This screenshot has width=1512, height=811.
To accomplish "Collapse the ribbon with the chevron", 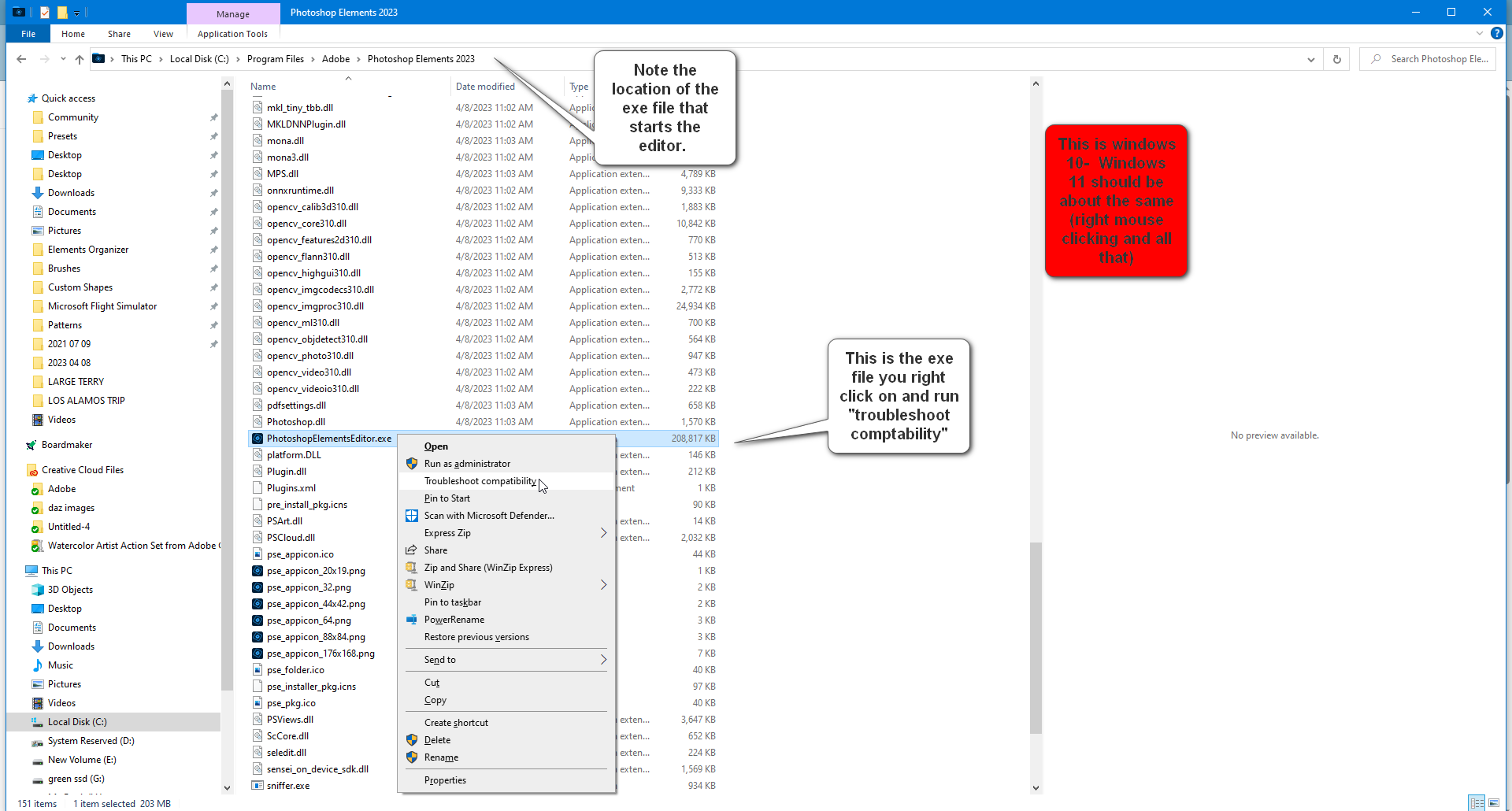I will point(1479,34).
